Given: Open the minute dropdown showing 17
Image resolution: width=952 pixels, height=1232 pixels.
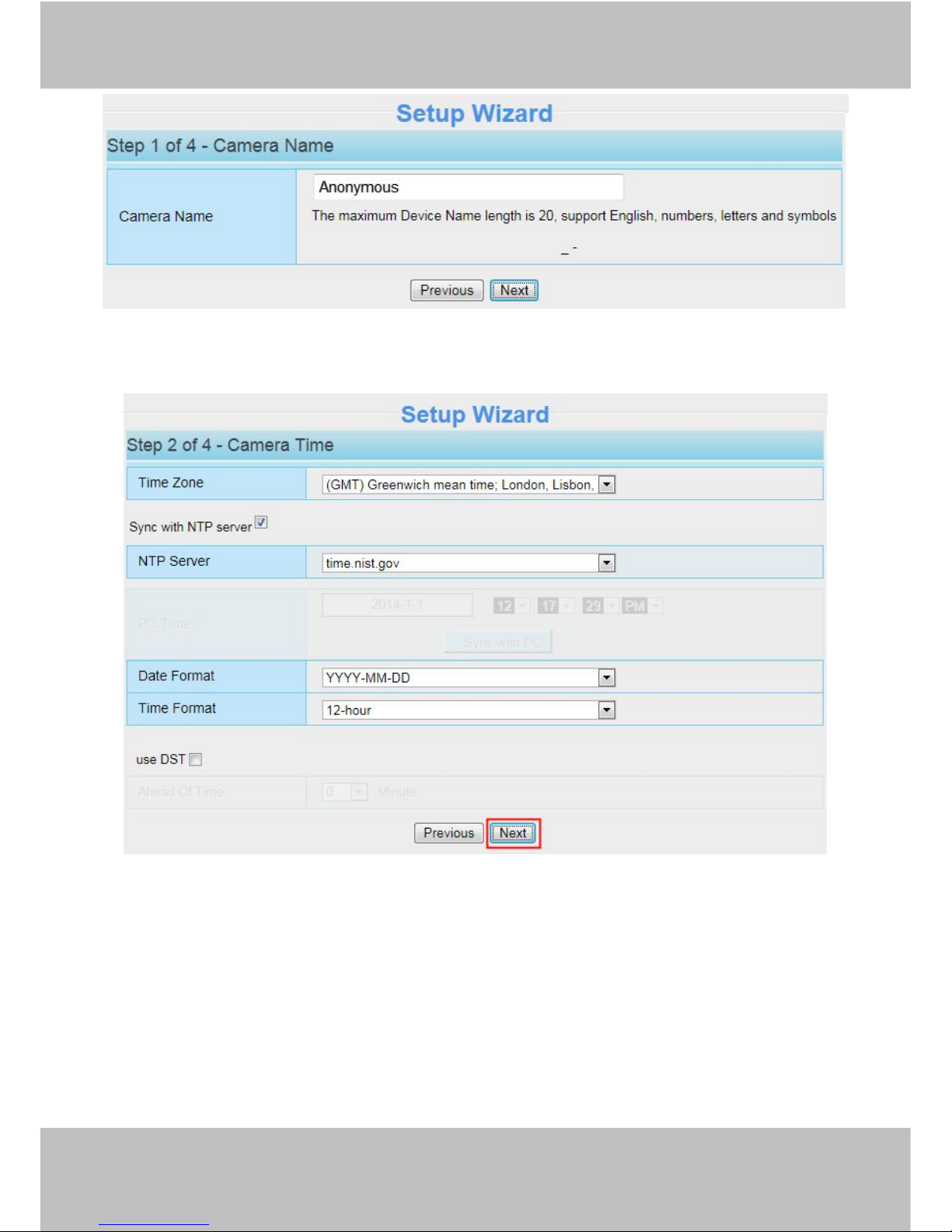Looking at the screenshot, I should click(x=556, y=606).
